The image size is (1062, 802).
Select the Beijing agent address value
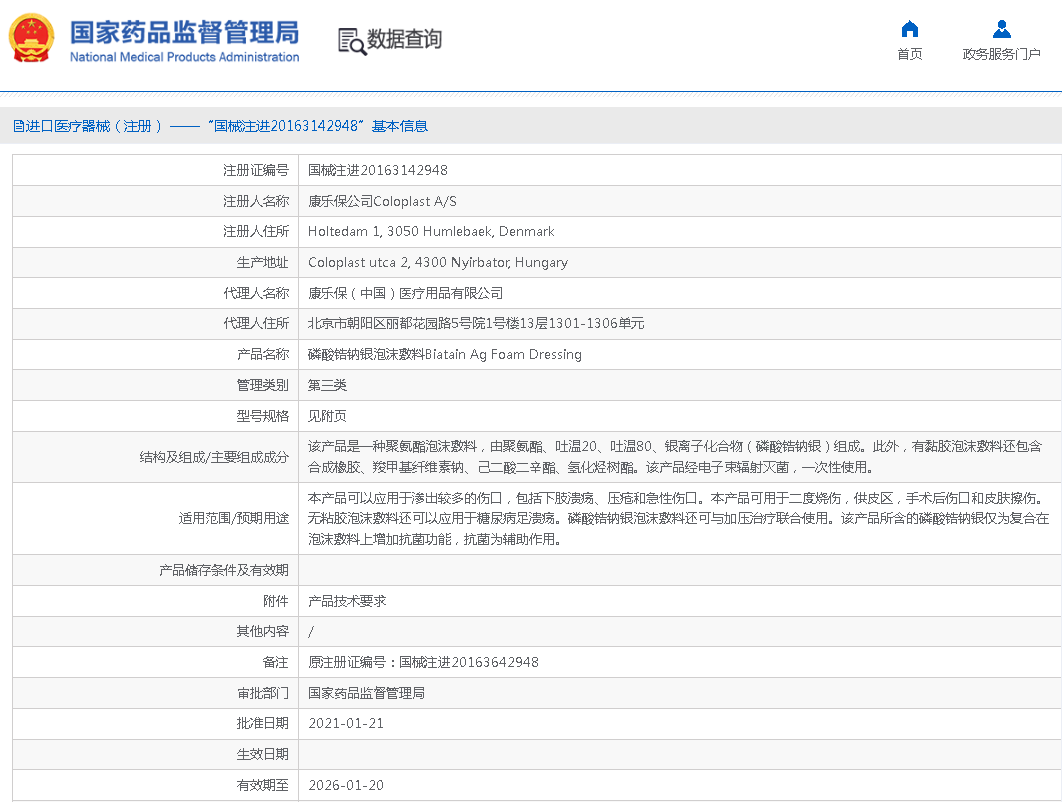475,324
